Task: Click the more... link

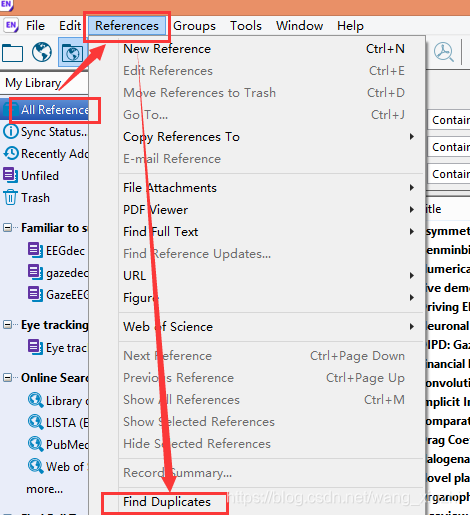Action: click(x=44, y=489)
